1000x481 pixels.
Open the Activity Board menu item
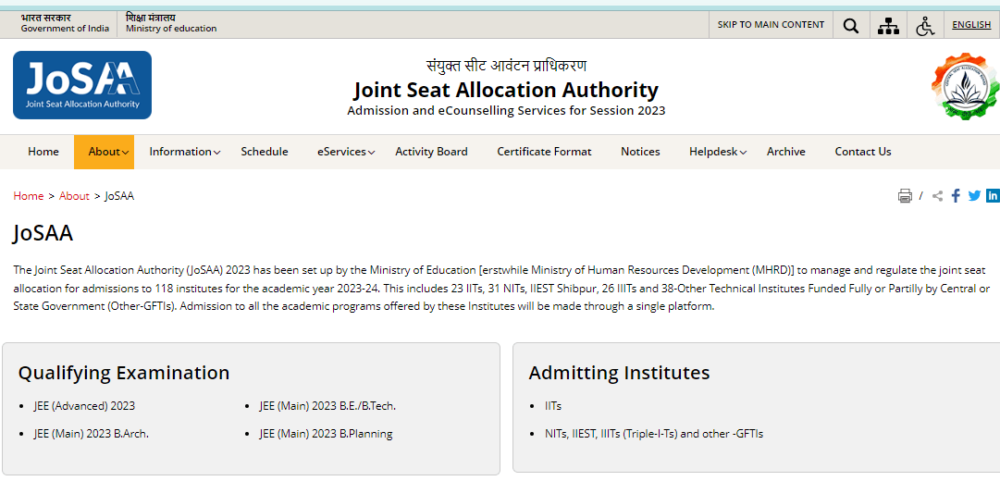[431, 152]
